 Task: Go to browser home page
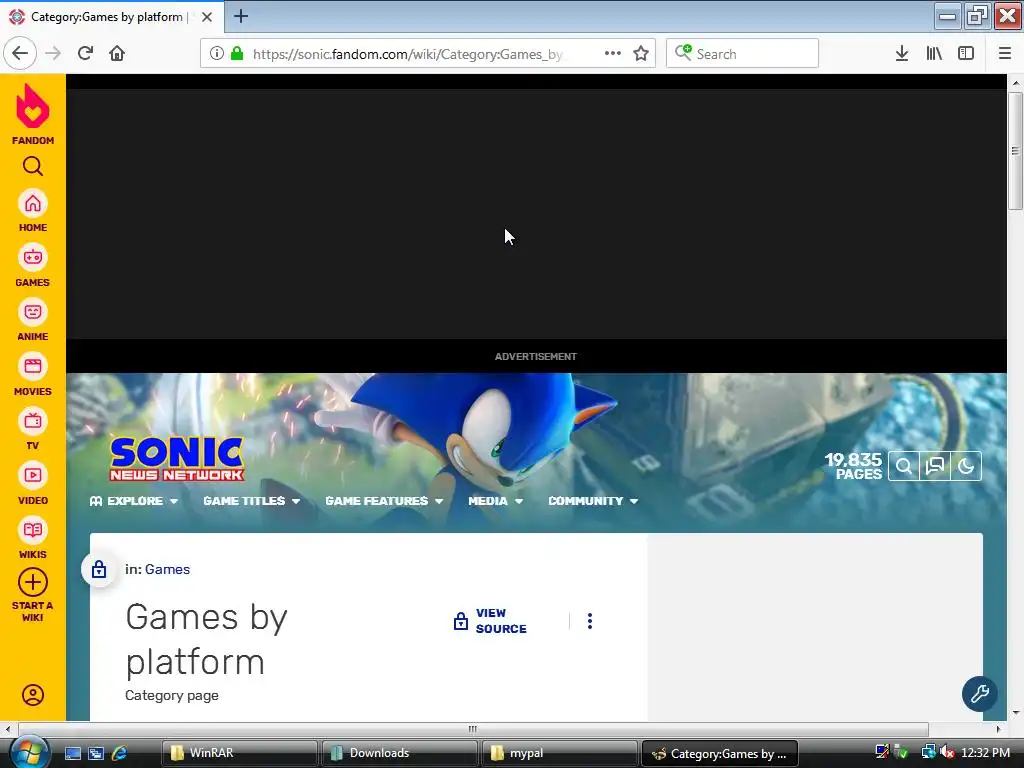pyautogui.click(x=117, y=53)
